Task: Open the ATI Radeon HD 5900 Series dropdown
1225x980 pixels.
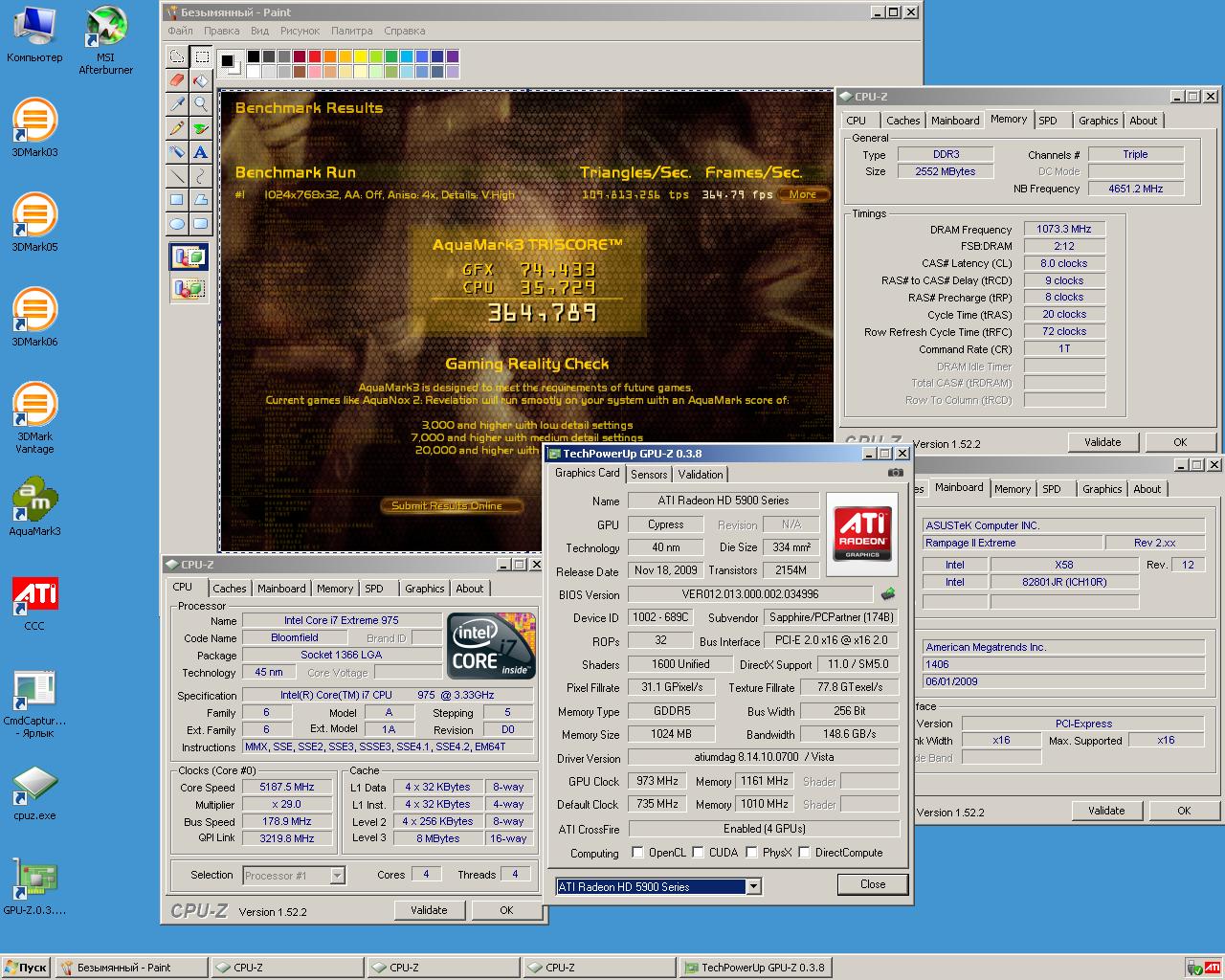Action: click(753, 887)
